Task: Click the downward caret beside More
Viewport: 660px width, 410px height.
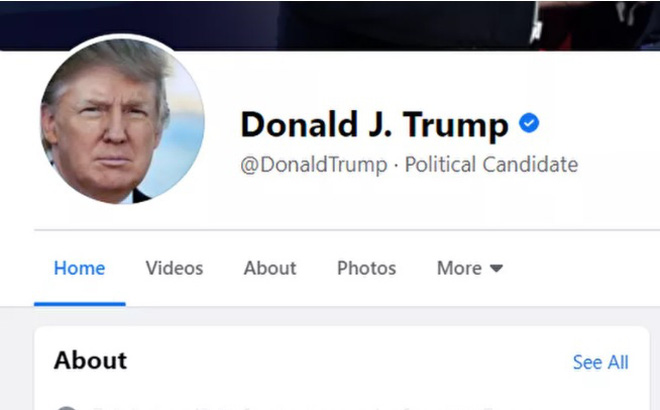Action: [497, 268]
